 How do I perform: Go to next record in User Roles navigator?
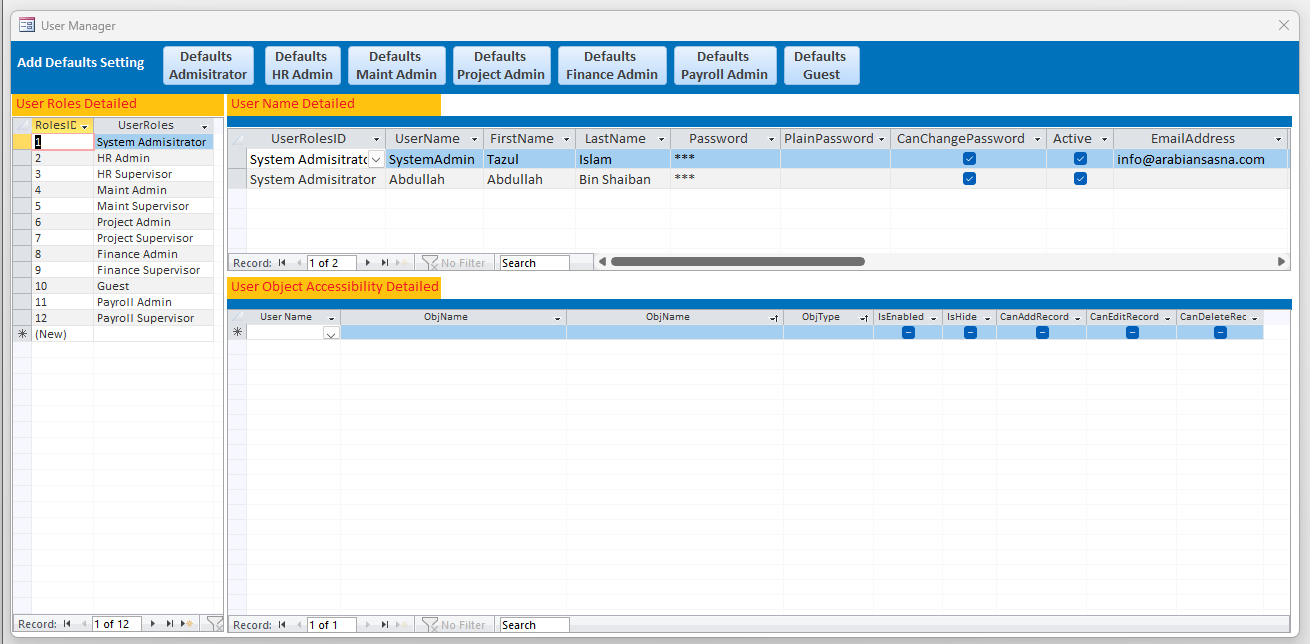[x=153, y=624]
